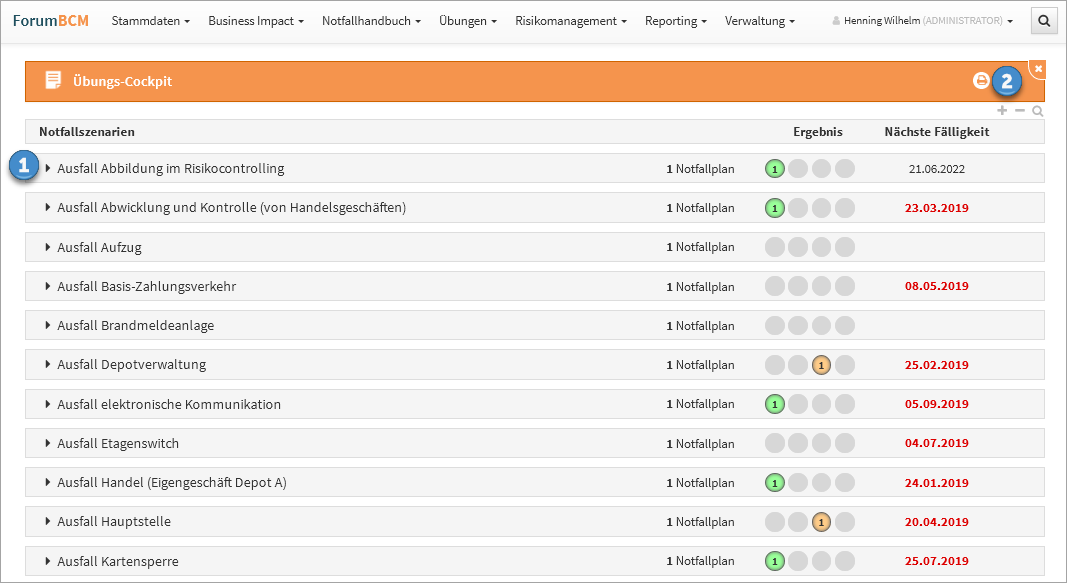Expand all scenarios with the plus icon
The image size is (1067, 583).
(1002, 110)
